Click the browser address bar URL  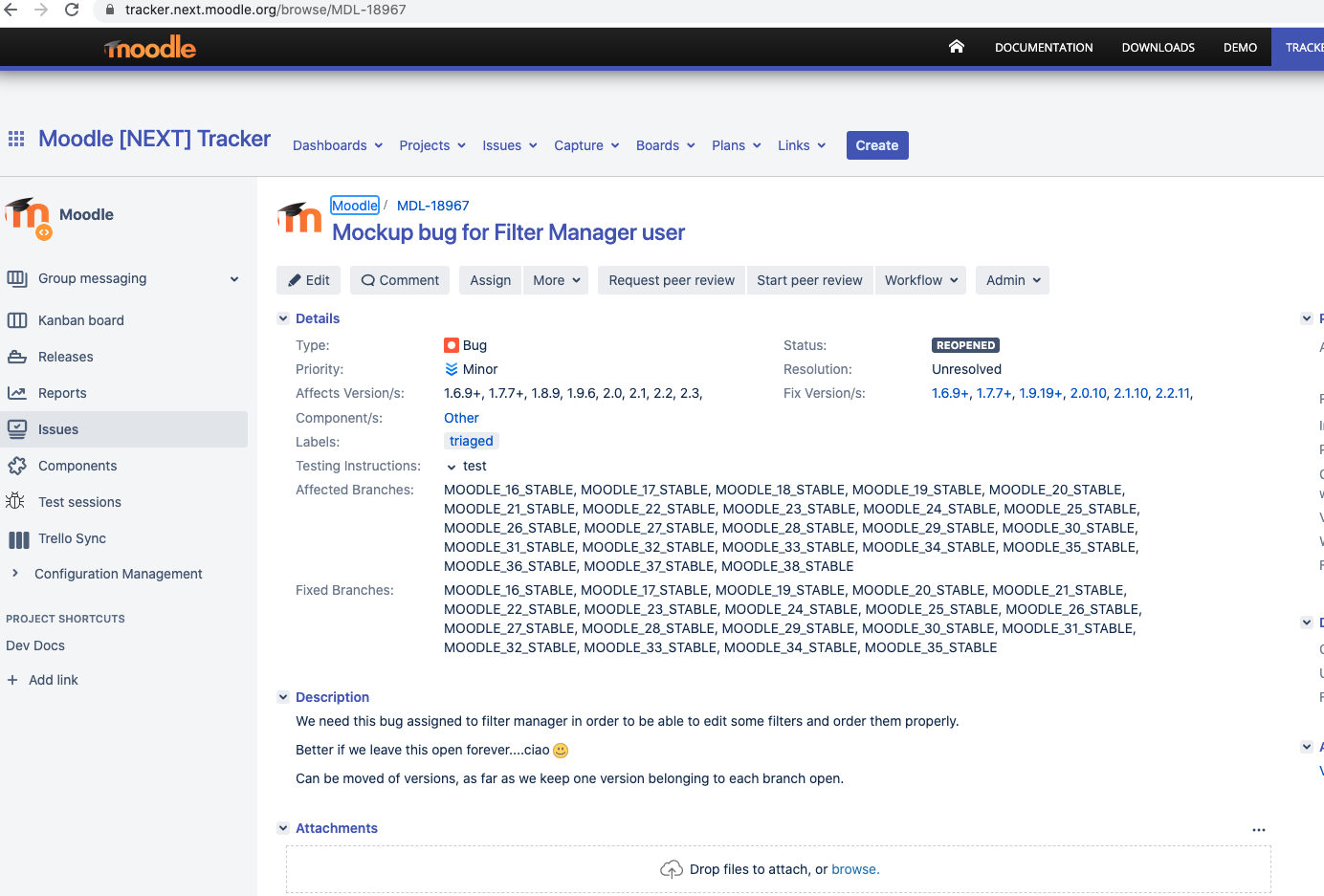[x=266, y=10]
